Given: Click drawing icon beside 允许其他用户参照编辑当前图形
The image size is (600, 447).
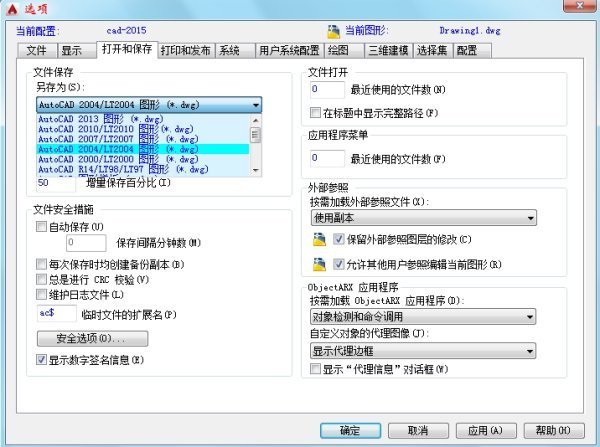Looking at the screenshot, I should coord(319,264).
